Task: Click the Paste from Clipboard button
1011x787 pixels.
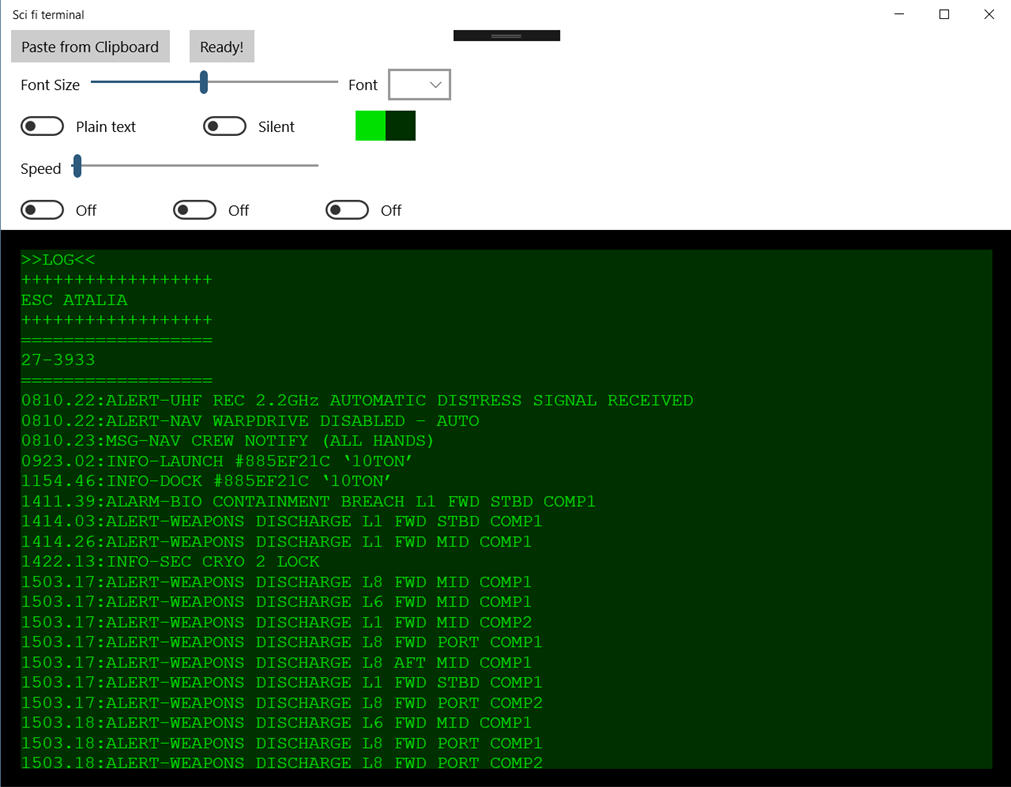Action: pyautogui.click(x=89, y=46)
